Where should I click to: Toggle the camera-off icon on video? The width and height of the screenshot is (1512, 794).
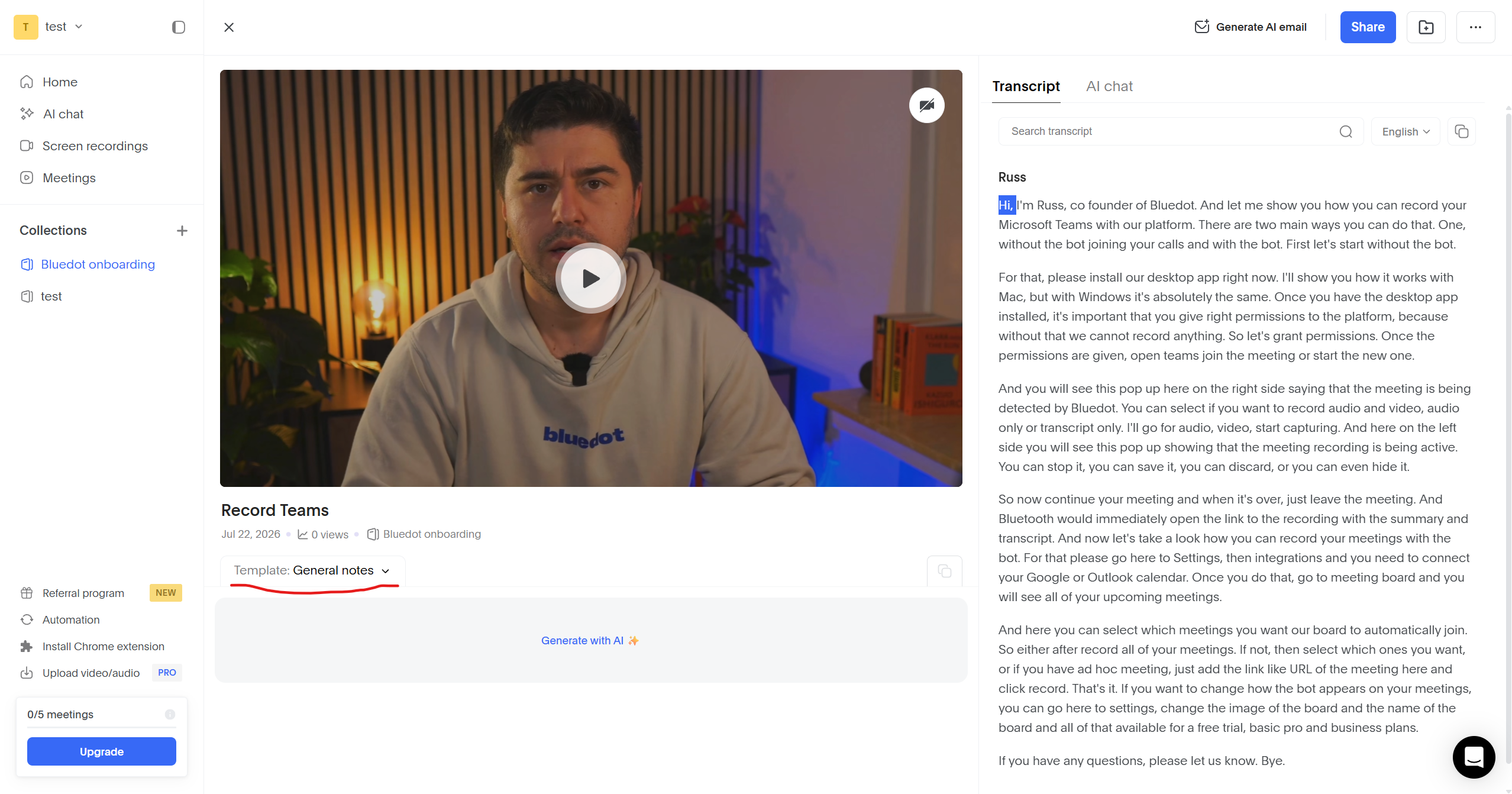click(x=926, y=105)
